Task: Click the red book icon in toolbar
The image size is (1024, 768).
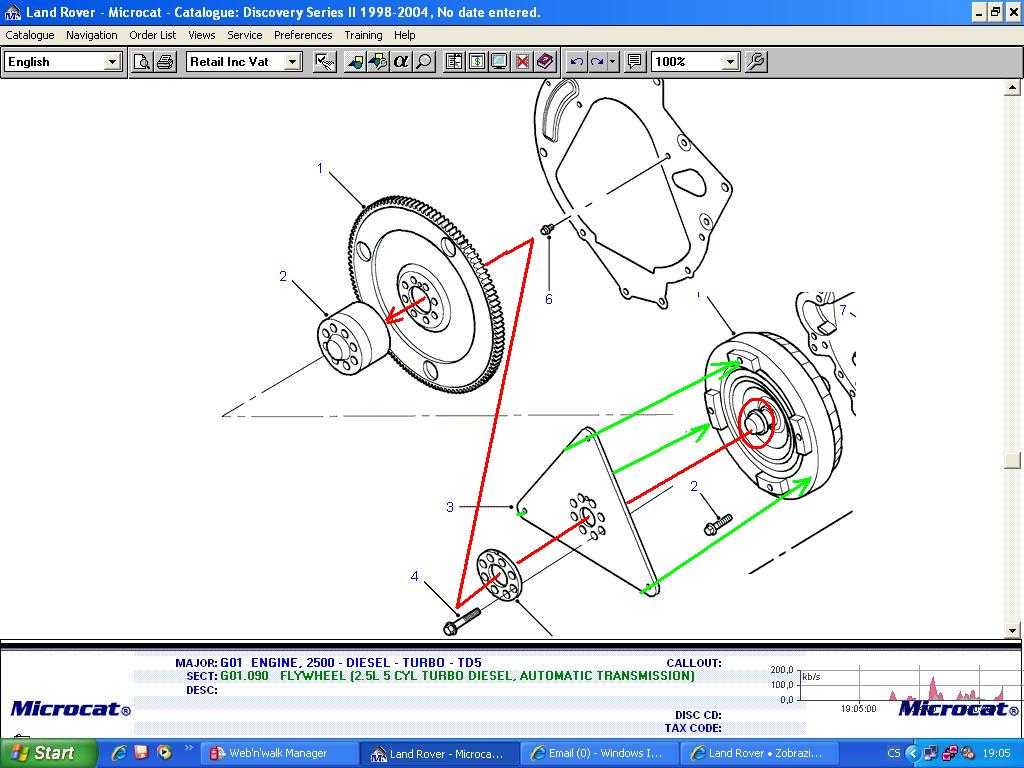Action: tap(545, 62)
